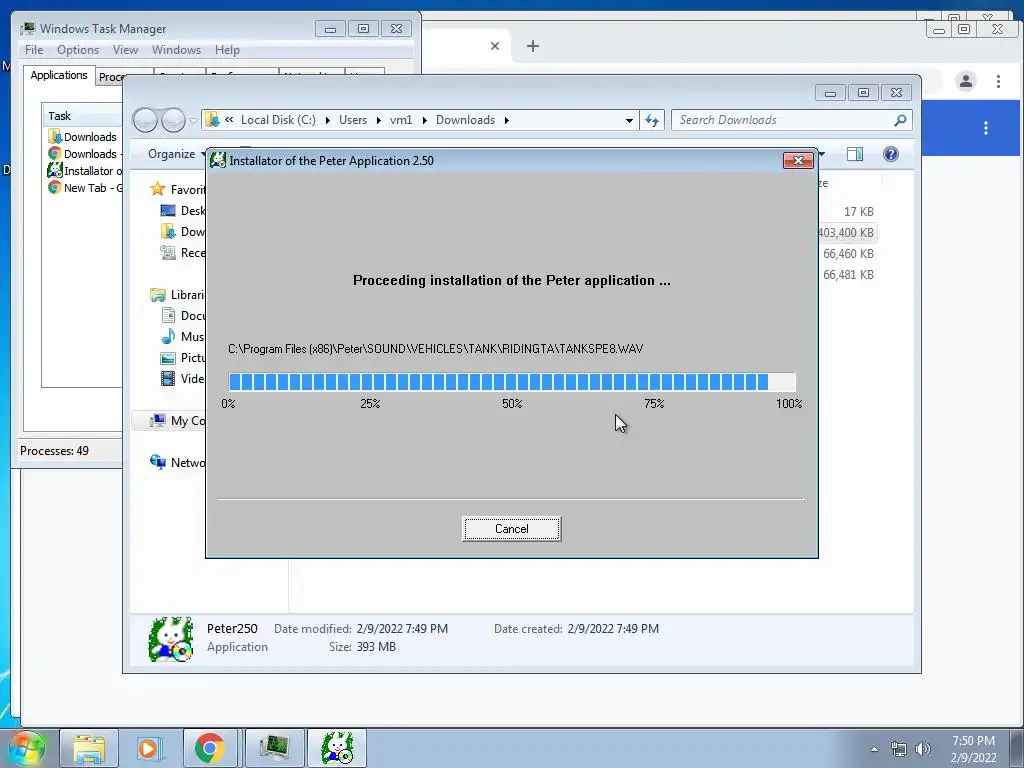
Task: Click Explorer forward navigation button
Action: tap(173, 120)
